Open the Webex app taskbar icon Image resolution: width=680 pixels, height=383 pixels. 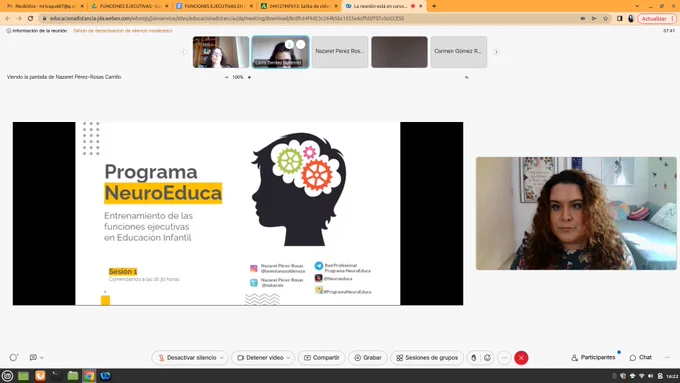[105, 376]
